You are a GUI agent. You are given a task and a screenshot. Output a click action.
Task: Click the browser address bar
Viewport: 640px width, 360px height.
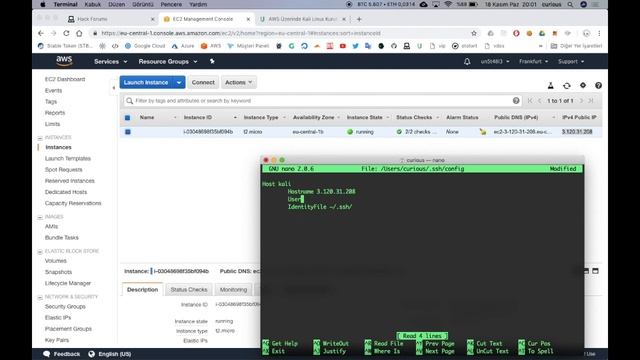pyautogui.click(x=282, y=33)
